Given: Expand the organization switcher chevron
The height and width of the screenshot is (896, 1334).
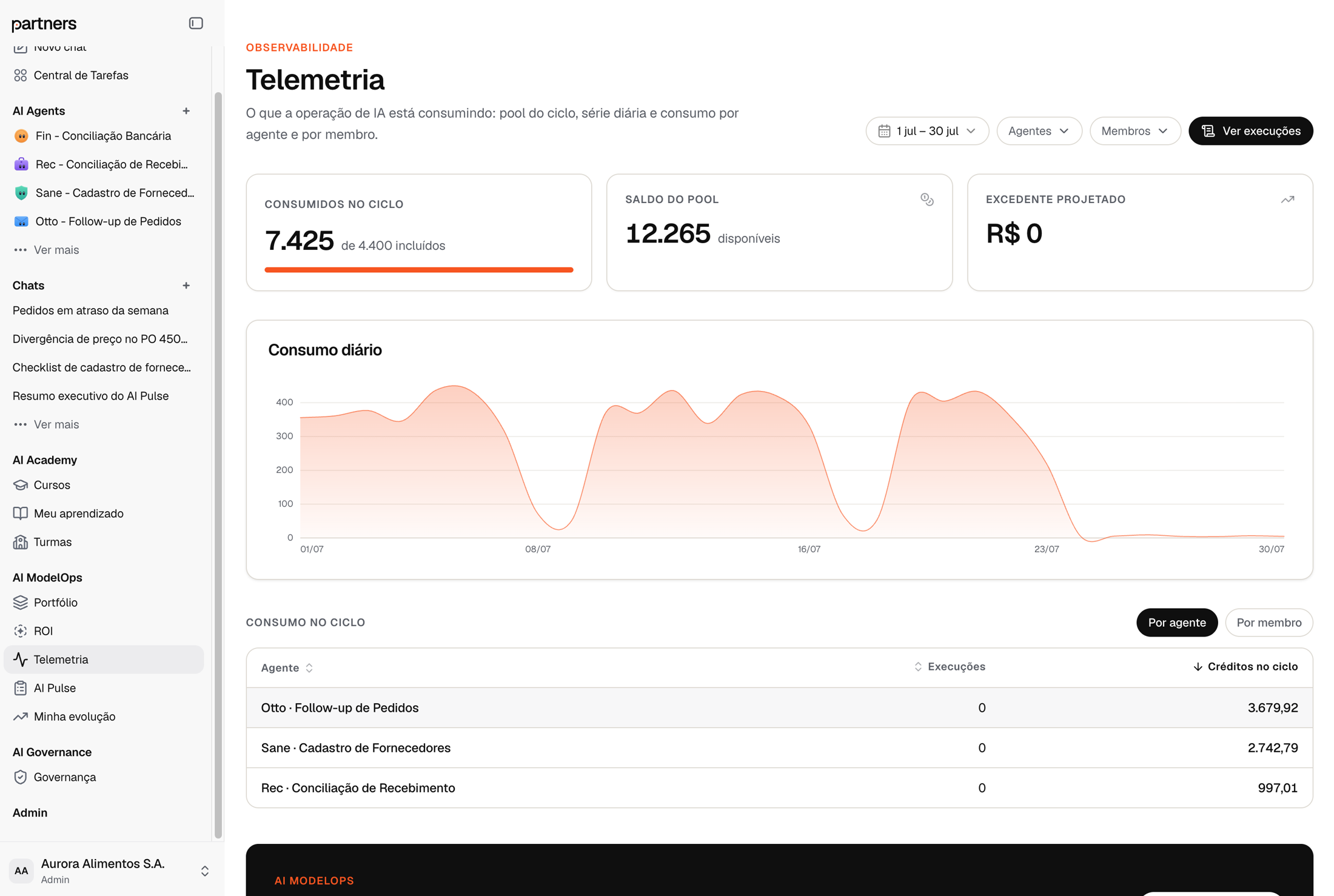Looking at the screenshot, I should tap(205, 871).
